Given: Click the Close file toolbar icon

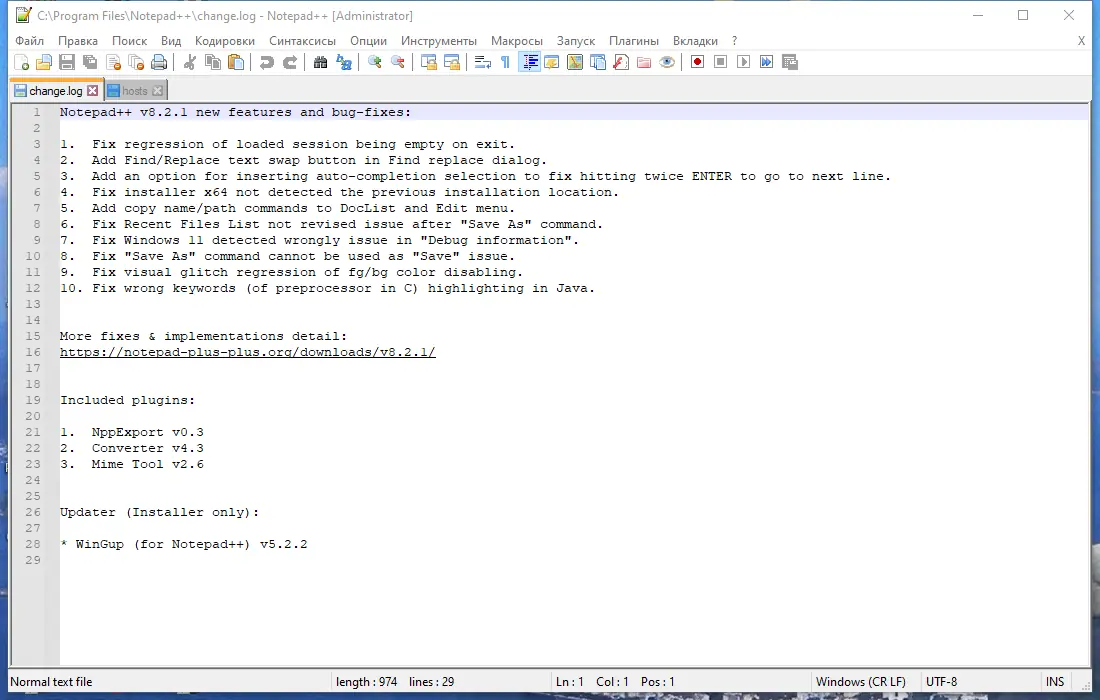Looking at the screenshot, I should pos(113,62).
